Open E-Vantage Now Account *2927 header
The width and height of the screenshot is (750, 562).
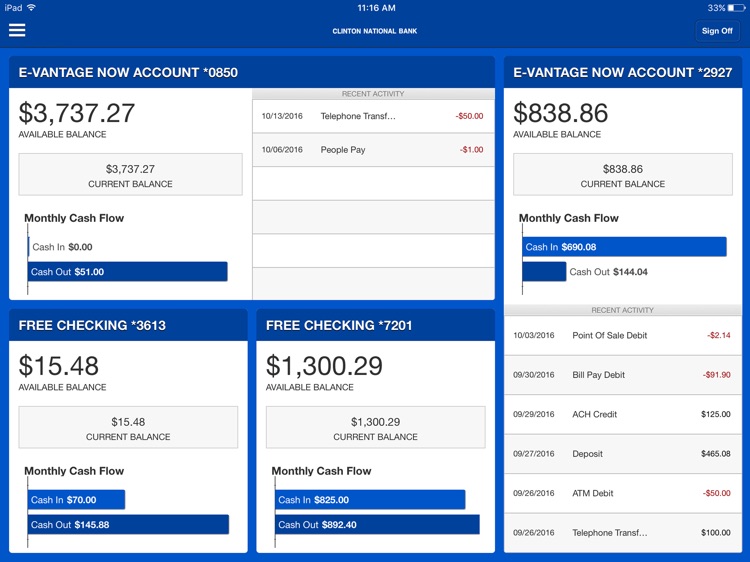tap(623, 72)
